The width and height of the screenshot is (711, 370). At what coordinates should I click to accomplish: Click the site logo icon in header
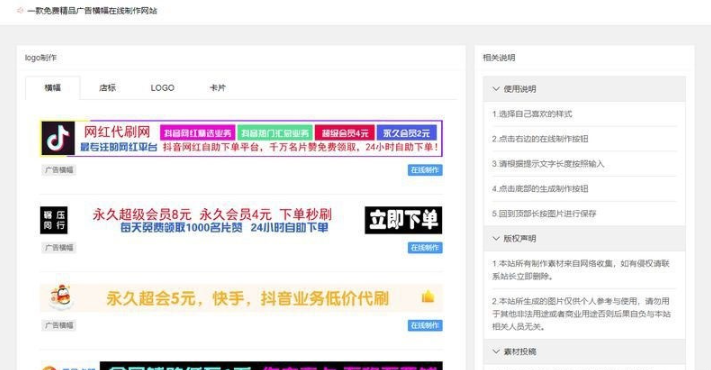coord(19,10)
